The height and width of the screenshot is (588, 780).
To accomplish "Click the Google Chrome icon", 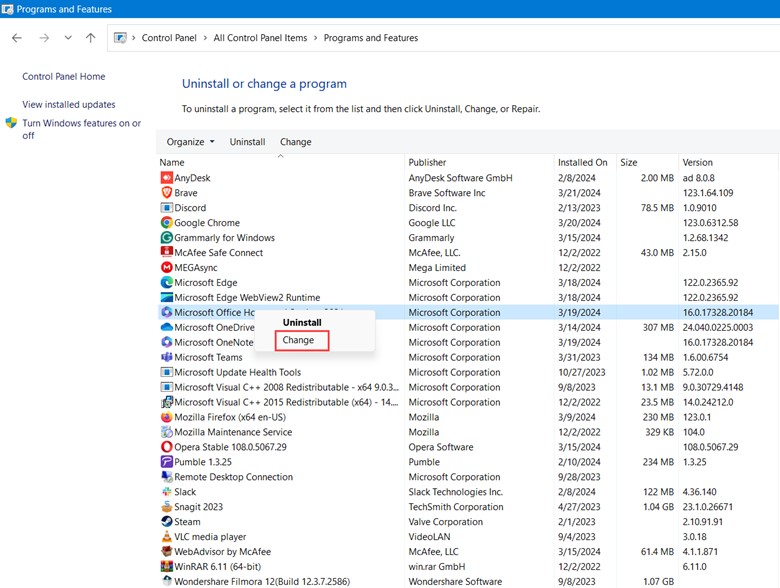I will (167, 222).
